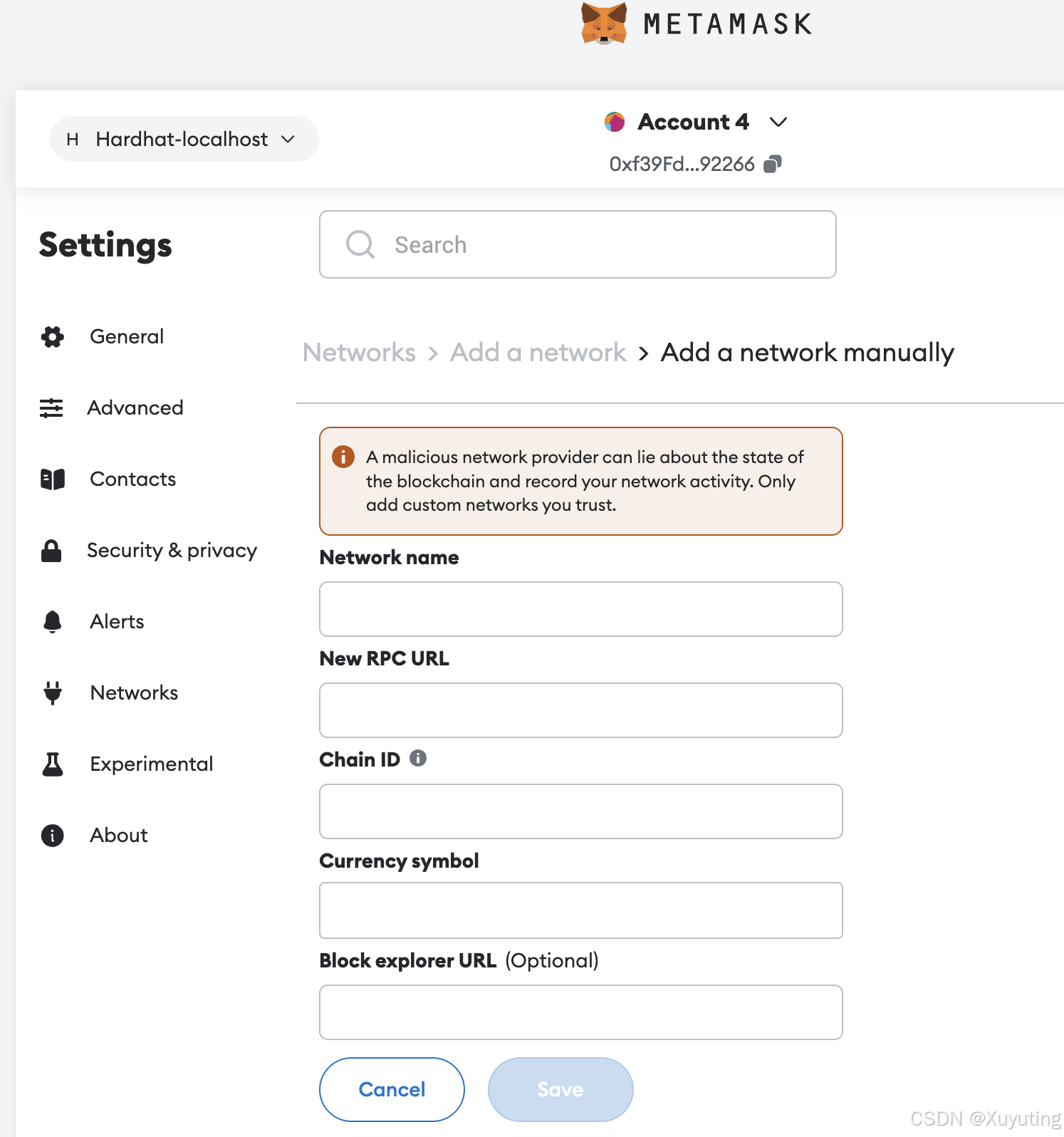The image size is (1064, 1137).
Task: Click the search magnifier icon
Action: [360, 244]
